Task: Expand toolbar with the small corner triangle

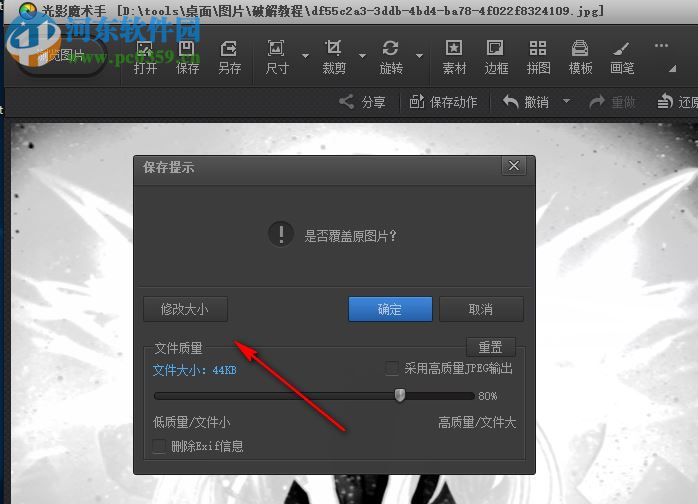Action: pos(673,69)
